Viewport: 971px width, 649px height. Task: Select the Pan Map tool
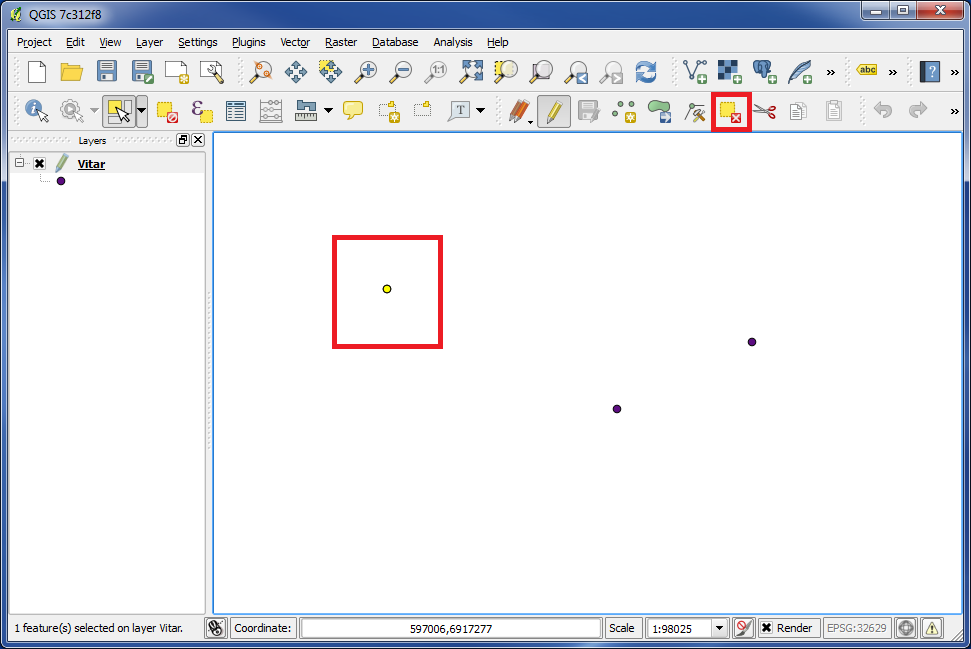tap(296, 72)
